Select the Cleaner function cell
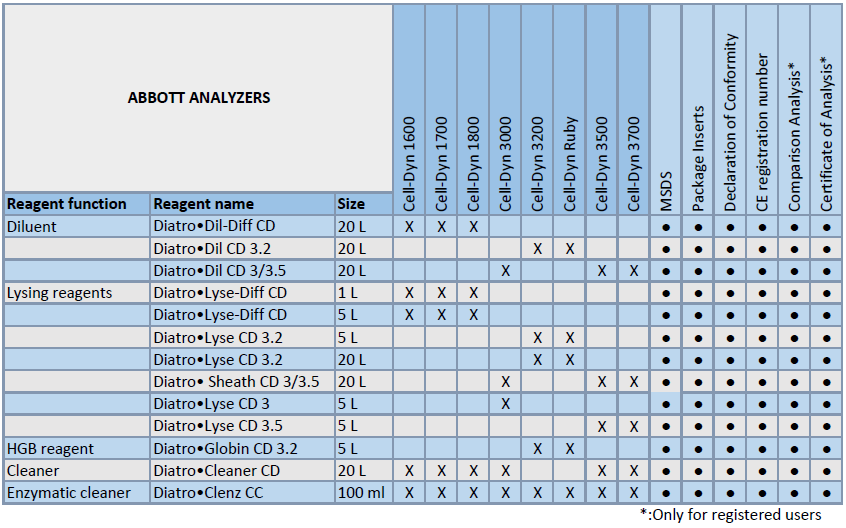The image size is (846, 528). tap(77, 471)
